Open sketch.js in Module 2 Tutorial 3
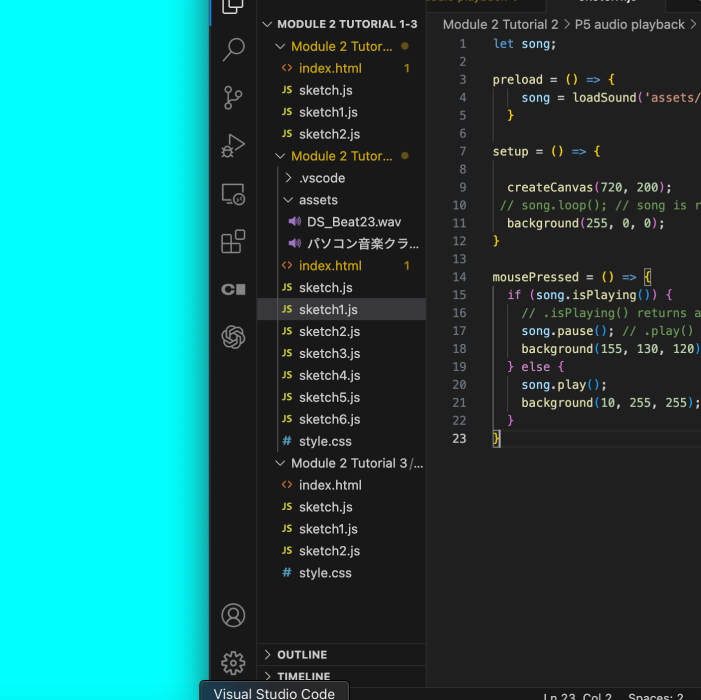Viewport: 701px width, 700px height. click(x=341, y=507)
